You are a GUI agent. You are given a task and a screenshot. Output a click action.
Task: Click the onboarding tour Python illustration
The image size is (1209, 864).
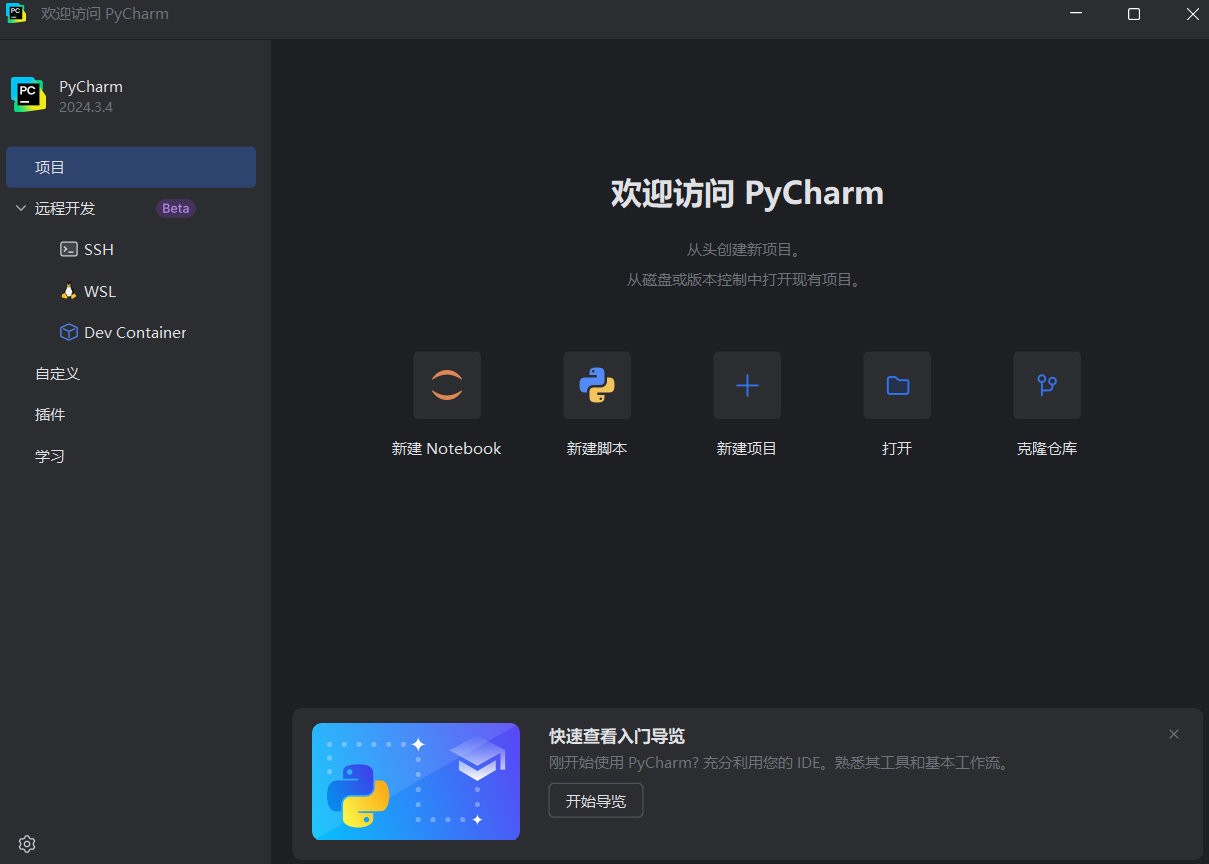click(x=416, y=781)
